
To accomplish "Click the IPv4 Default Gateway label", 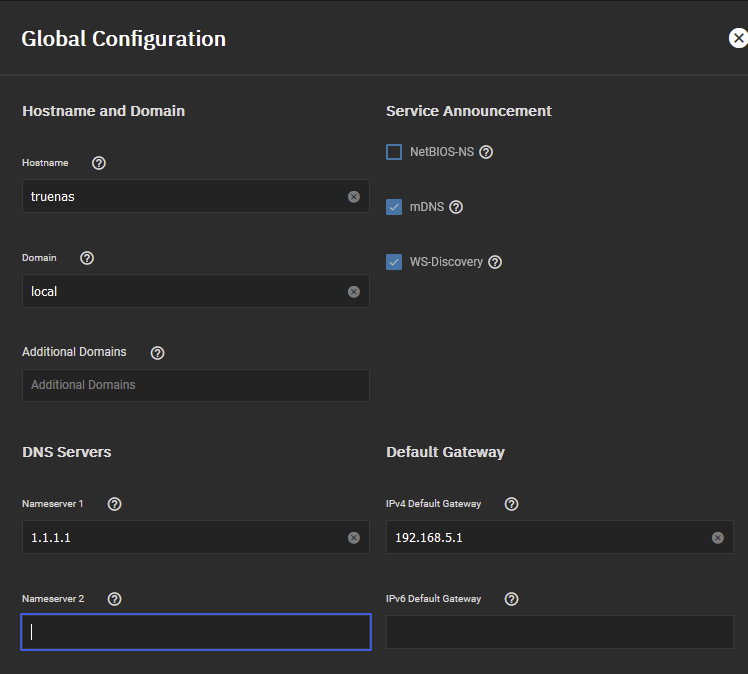I will coord(433,504).
